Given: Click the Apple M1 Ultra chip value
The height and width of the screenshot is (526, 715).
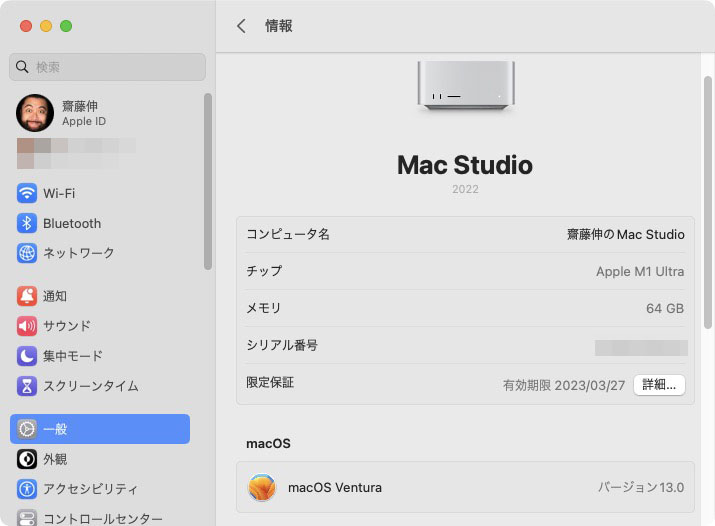Looking at the screenshot, I should coord(640,272).
